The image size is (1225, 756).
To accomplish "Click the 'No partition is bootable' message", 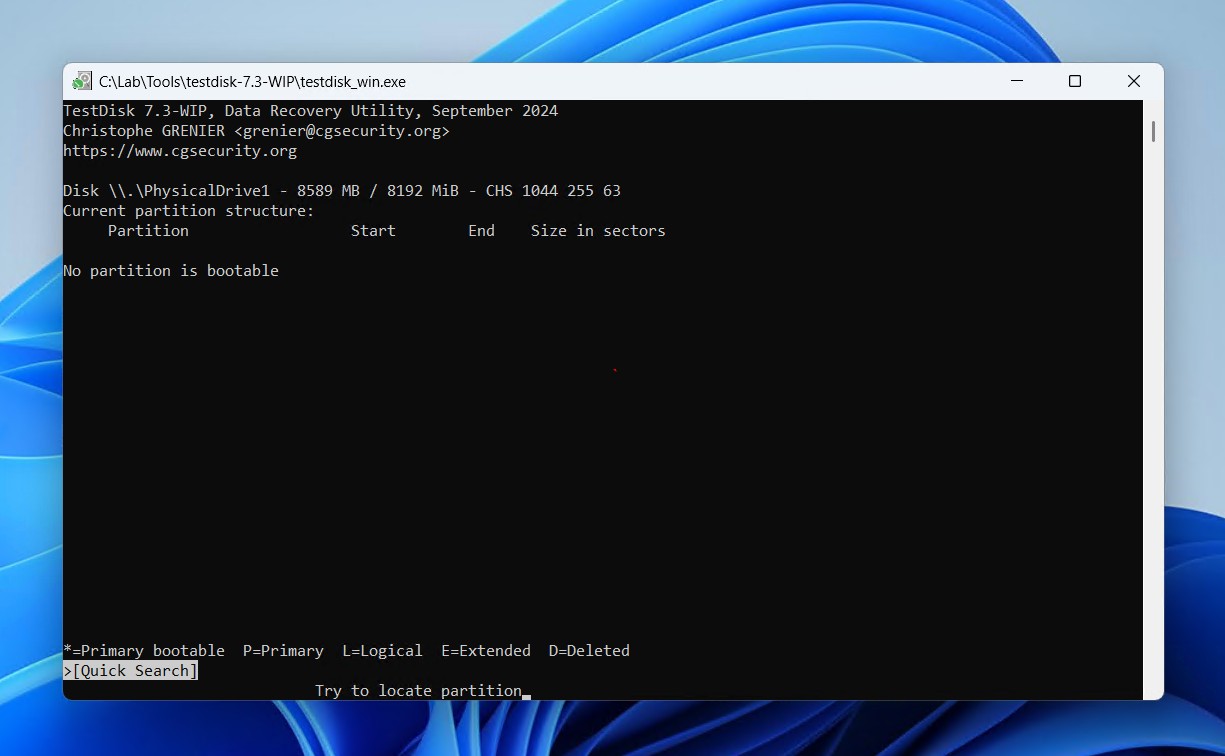I will click(171, 271).
